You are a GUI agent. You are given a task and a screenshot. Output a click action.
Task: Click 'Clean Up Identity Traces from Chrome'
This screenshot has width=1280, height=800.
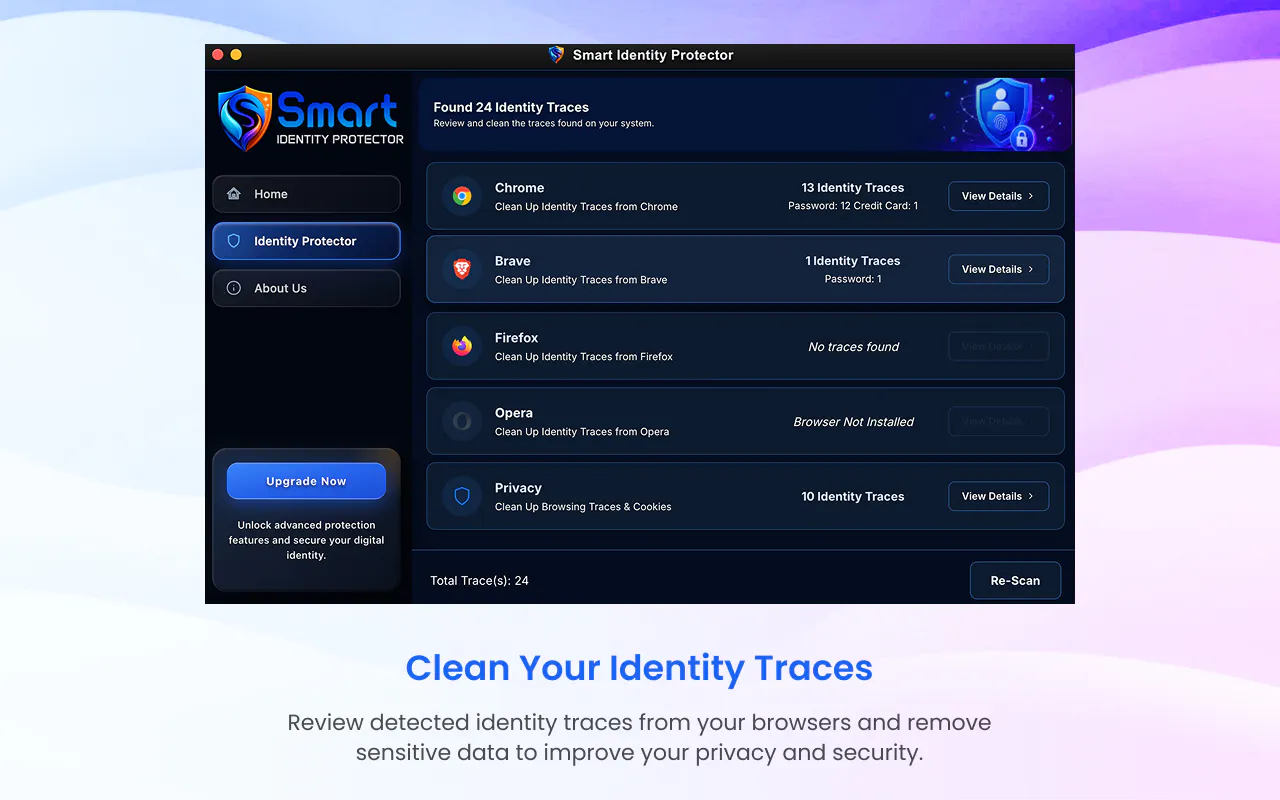586,207
